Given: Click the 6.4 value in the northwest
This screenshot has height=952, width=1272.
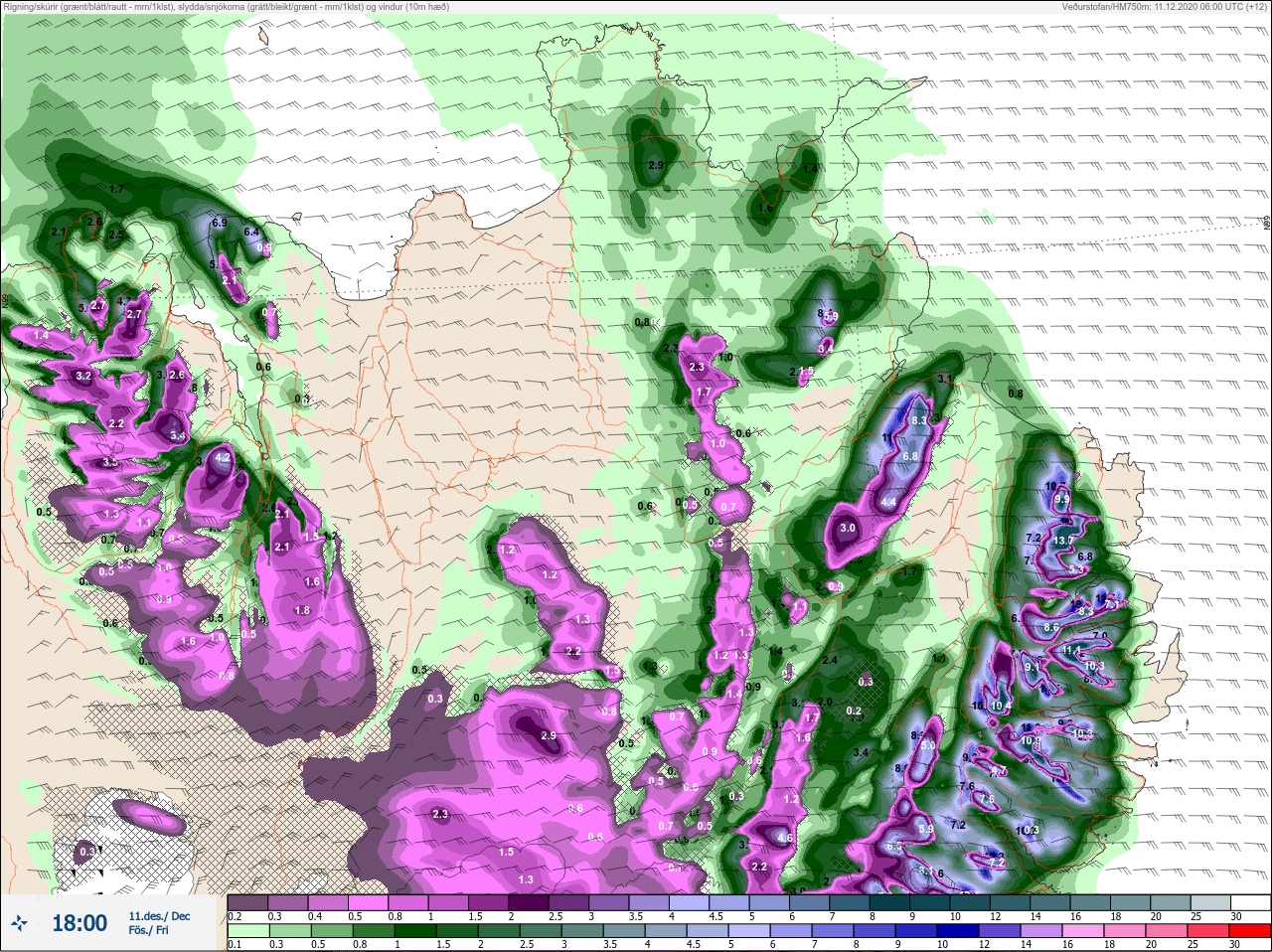Looking at the screenshot, I should click(251, 232).
